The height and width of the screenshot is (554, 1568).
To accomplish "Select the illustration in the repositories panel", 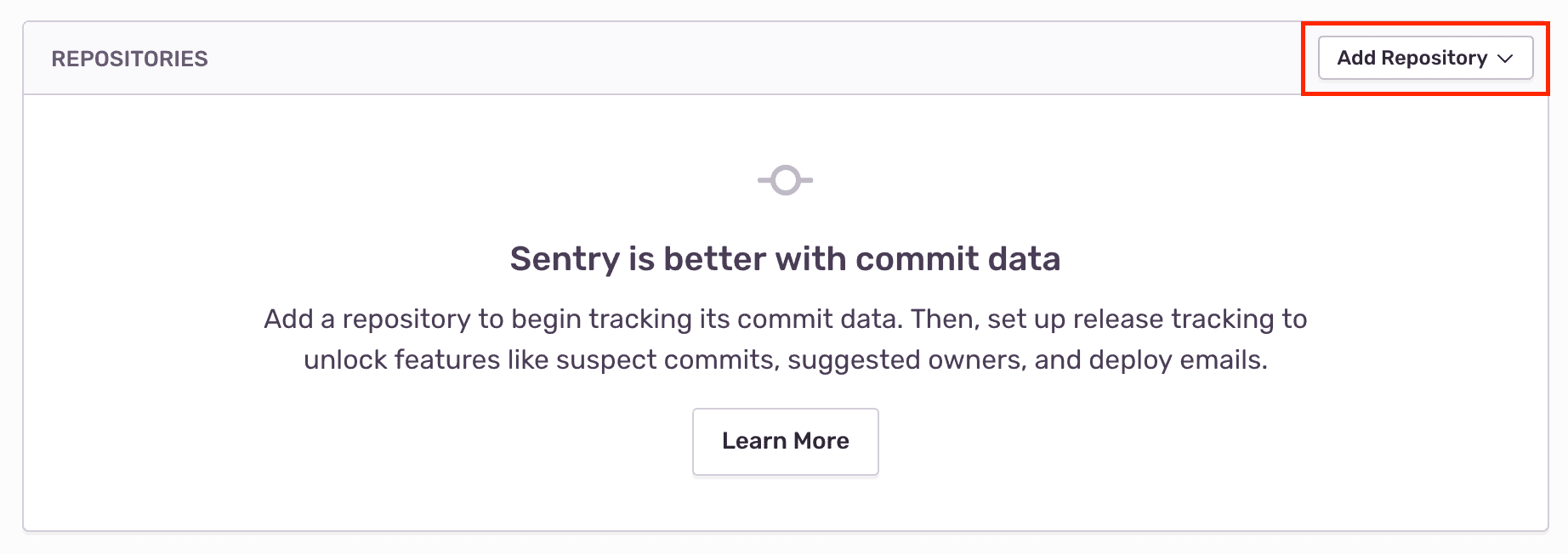I will pos(784,179).
